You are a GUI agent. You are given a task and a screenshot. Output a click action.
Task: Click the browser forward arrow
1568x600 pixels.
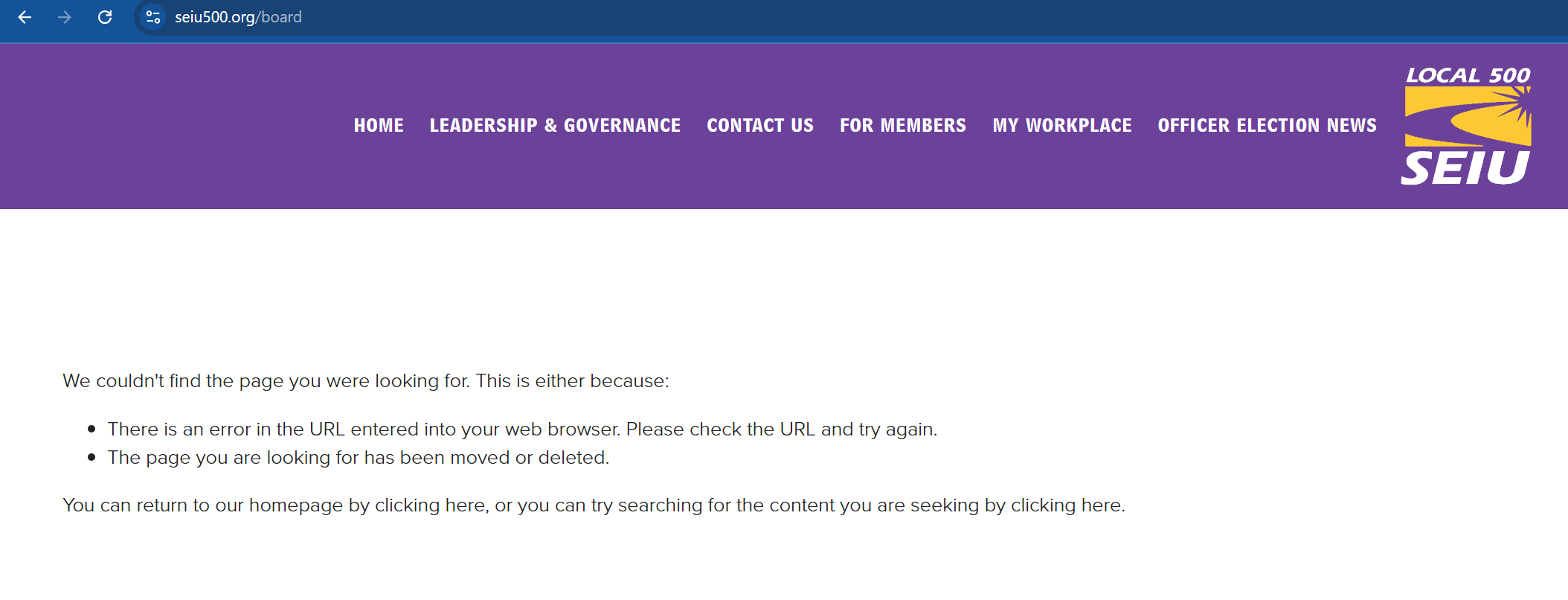[65, 17]
